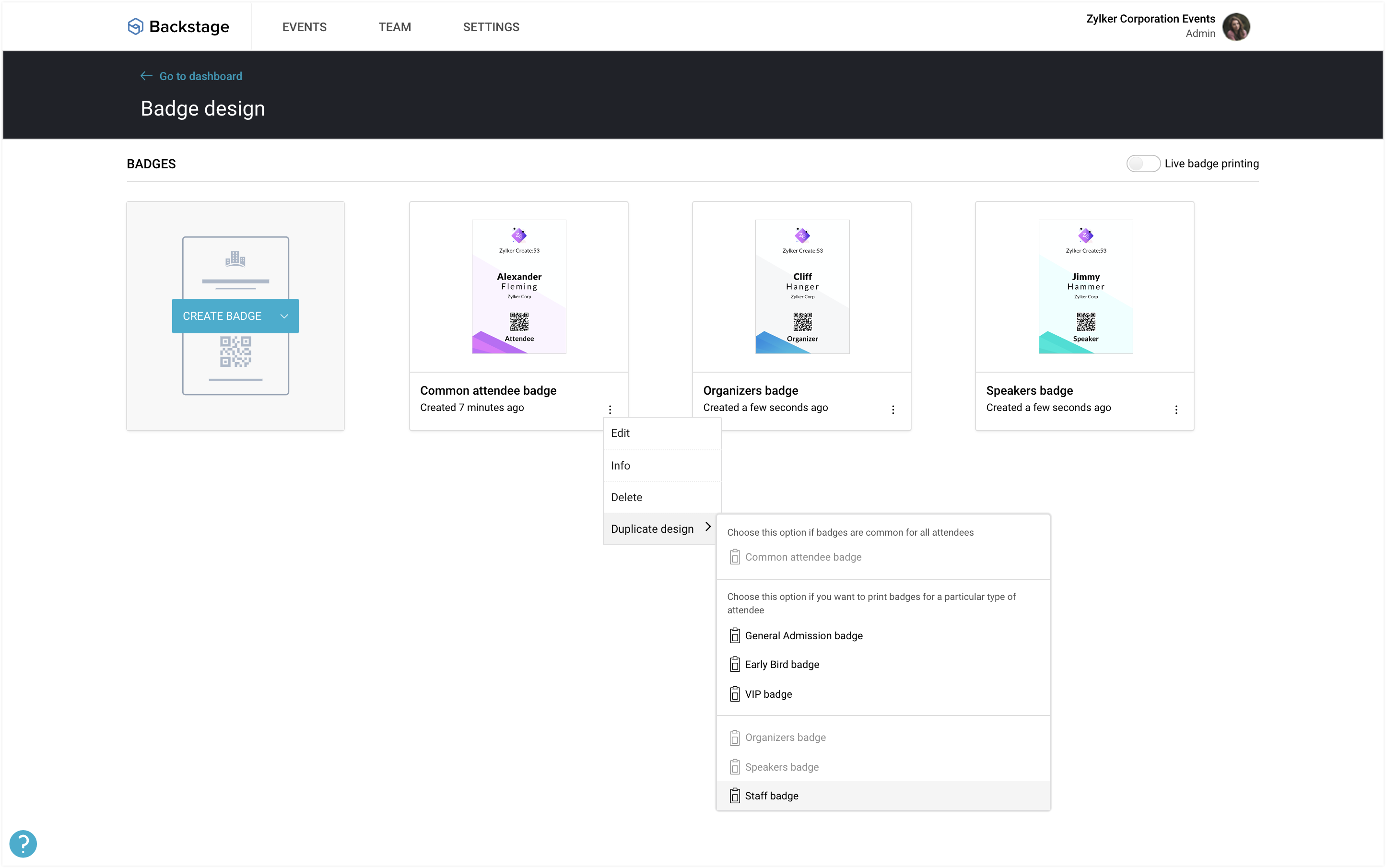Select Info from the badge menu
Viewport: 1386px width, 868px height.
point(620,466)
